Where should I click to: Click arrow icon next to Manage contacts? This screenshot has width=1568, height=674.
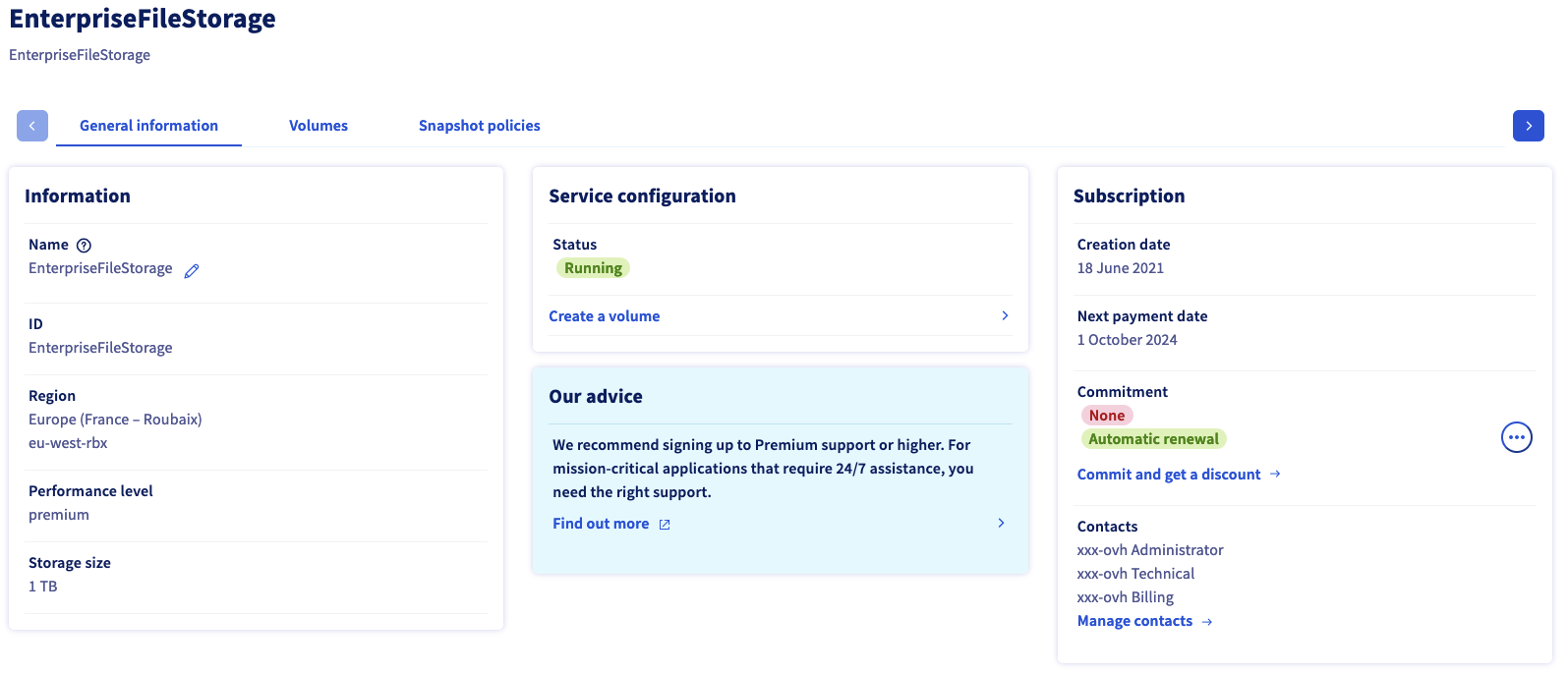click(1207, 622)
